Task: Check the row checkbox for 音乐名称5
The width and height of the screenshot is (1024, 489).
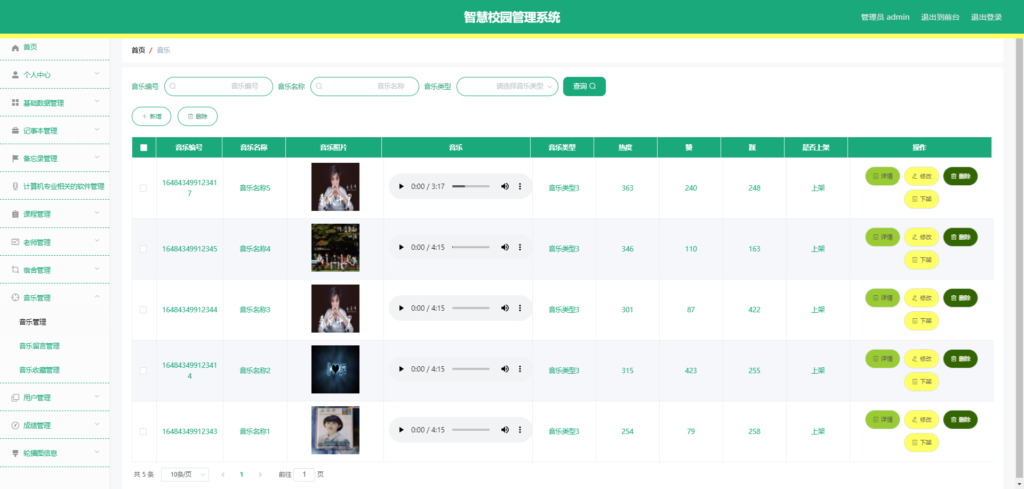Action: [x=144, y=188]
